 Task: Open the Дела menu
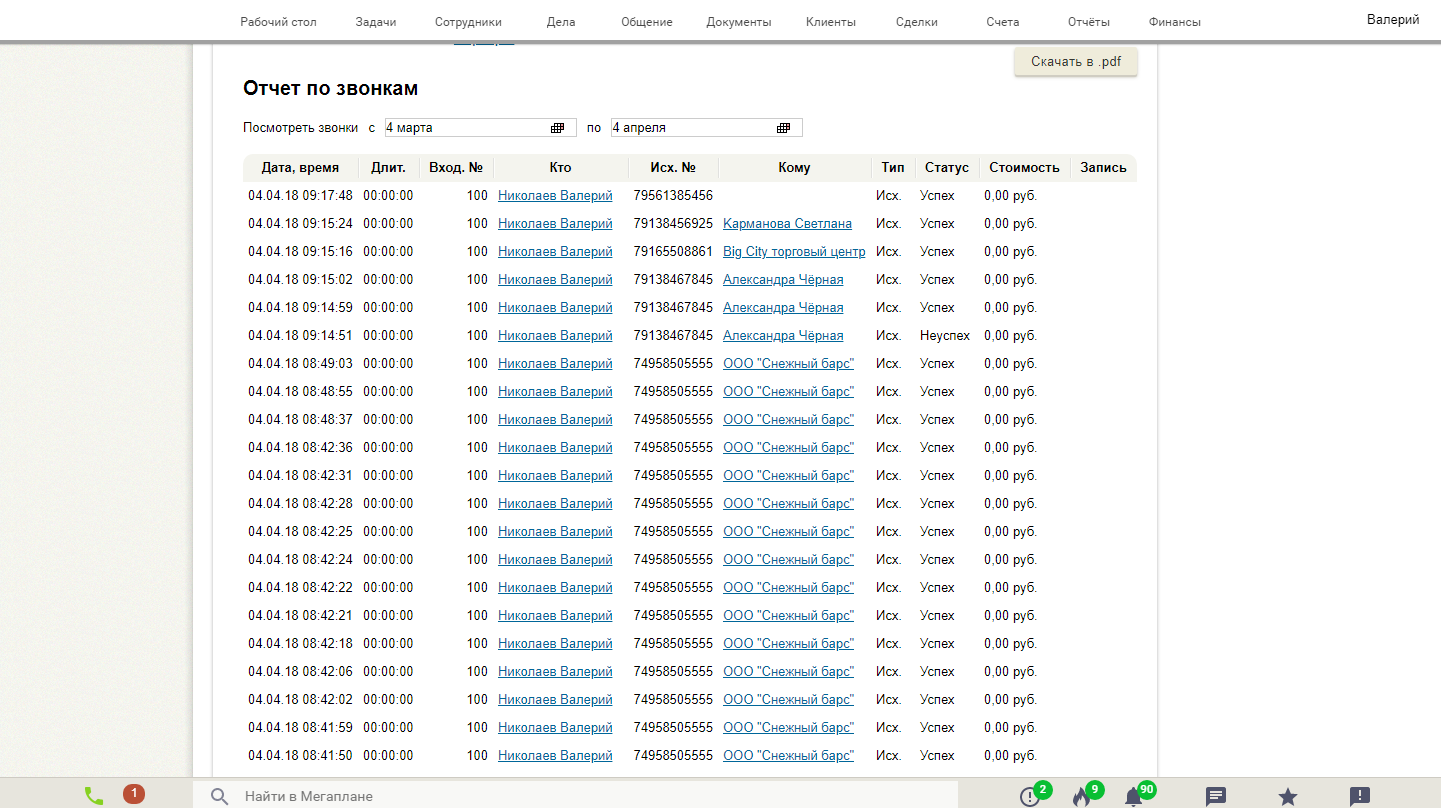(x=561, y=22)
